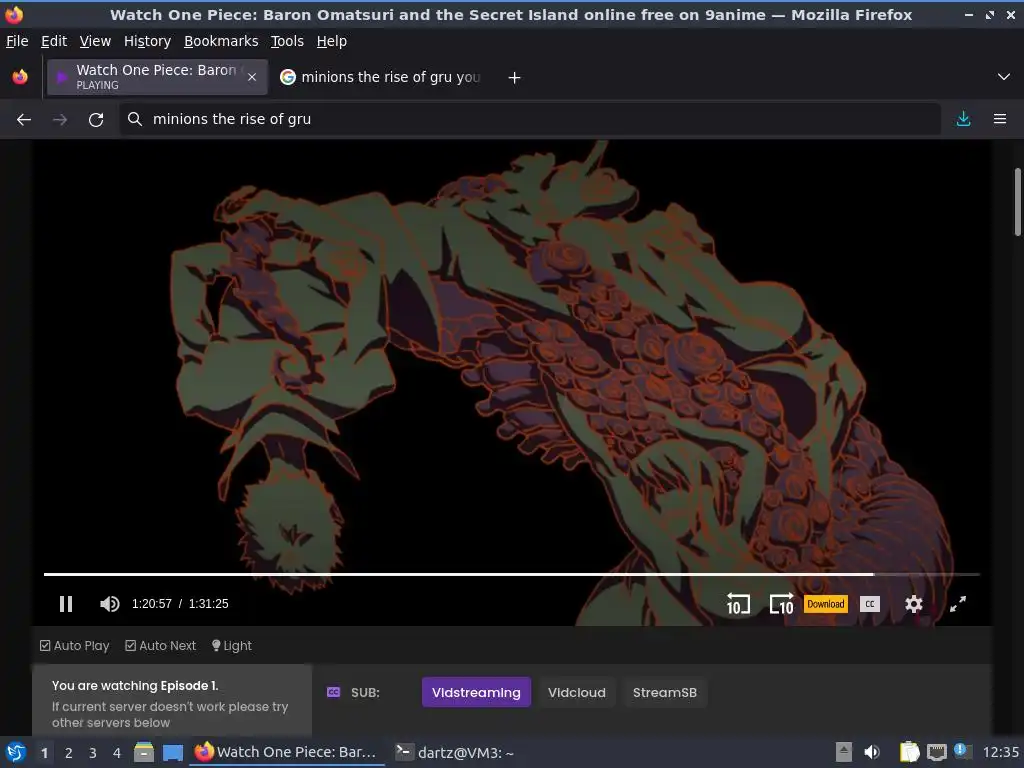Click the address bar search field
The width and height of the screenshot is (1024, 768).
coord(530,119)
